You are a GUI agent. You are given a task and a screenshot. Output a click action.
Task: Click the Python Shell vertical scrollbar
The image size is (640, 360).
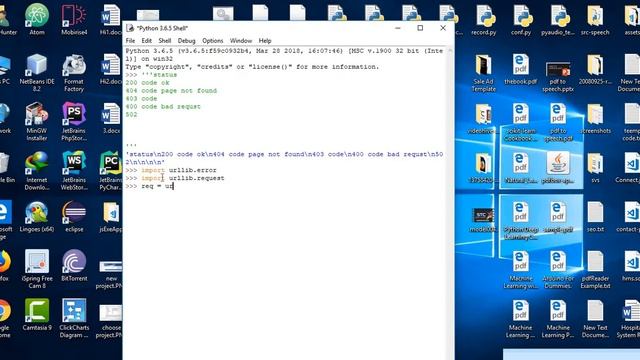click(450, 203)
